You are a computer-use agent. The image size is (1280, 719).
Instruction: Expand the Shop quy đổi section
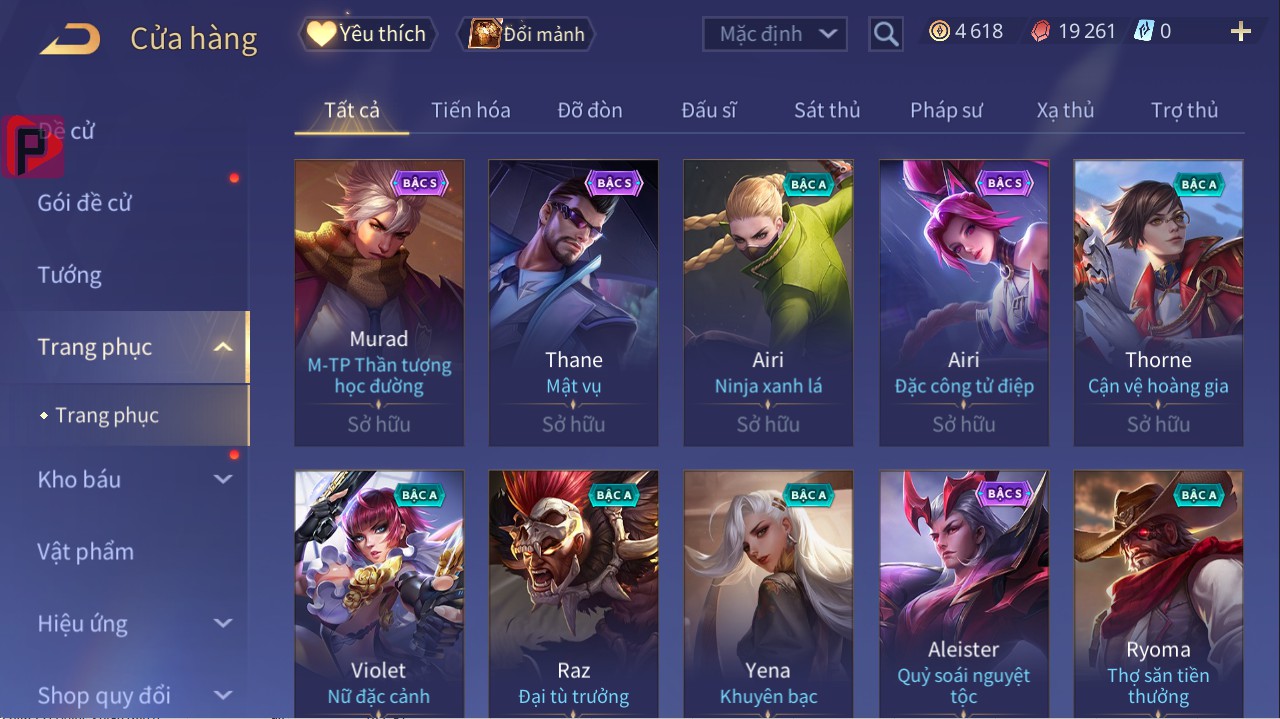point(223,695)
